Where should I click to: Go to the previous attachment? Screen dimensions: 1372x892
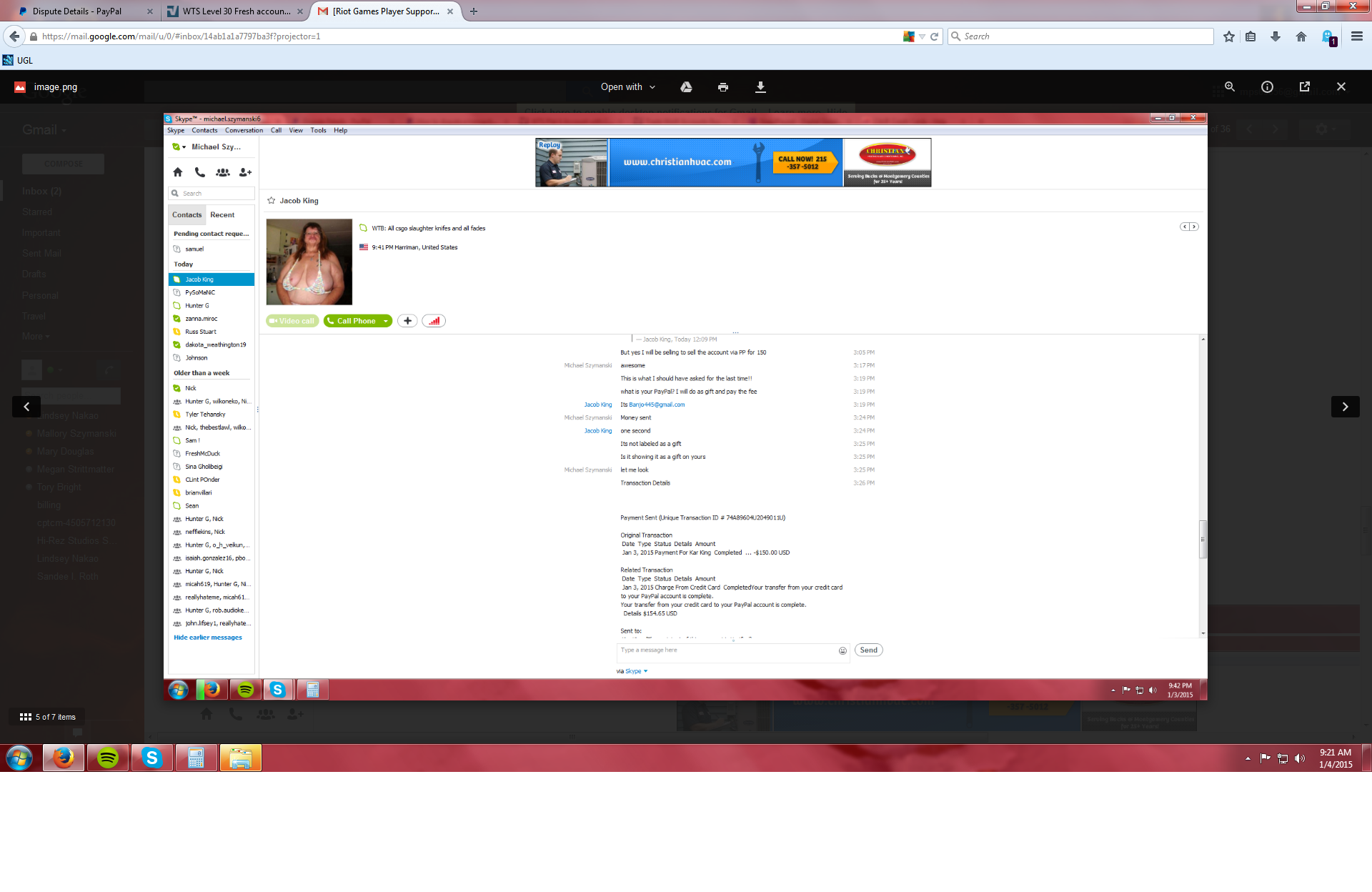26,407
